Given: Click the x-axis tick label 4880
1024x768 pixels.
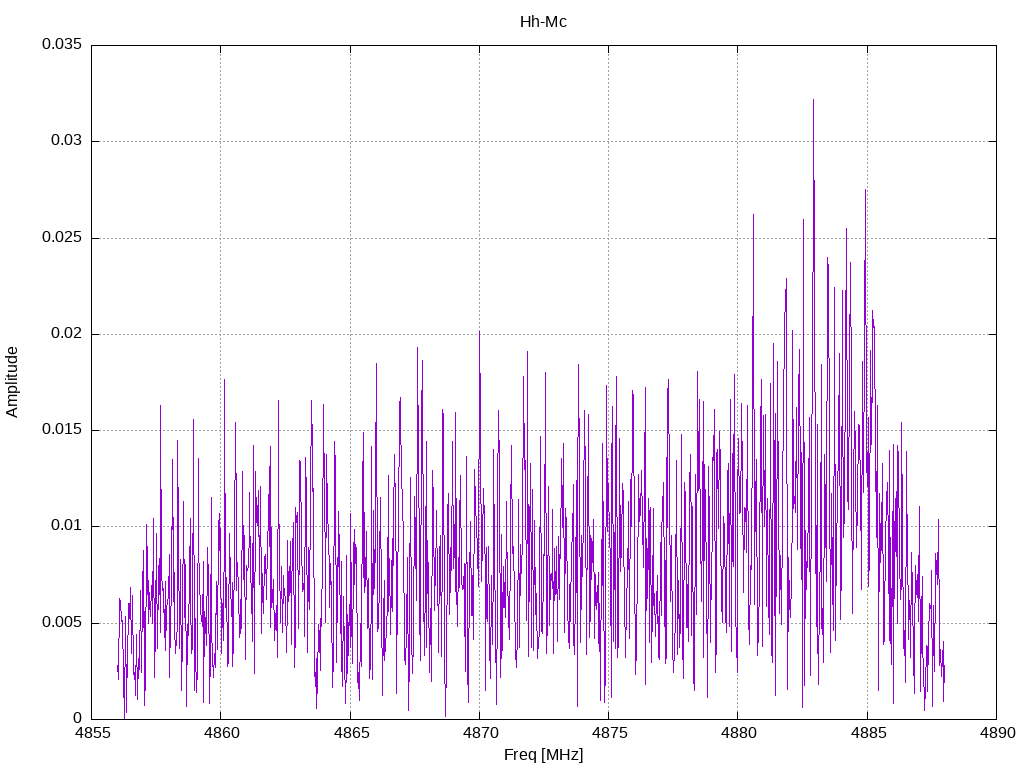Looking at the screenshot, I should pyautogui.click(x=738, y=733).
